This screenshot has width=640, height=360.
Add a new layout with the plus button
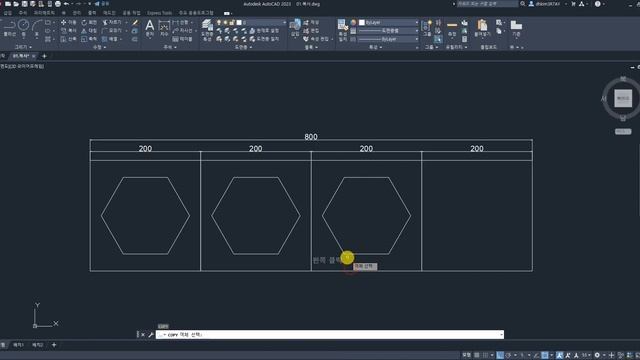point(54,345)
